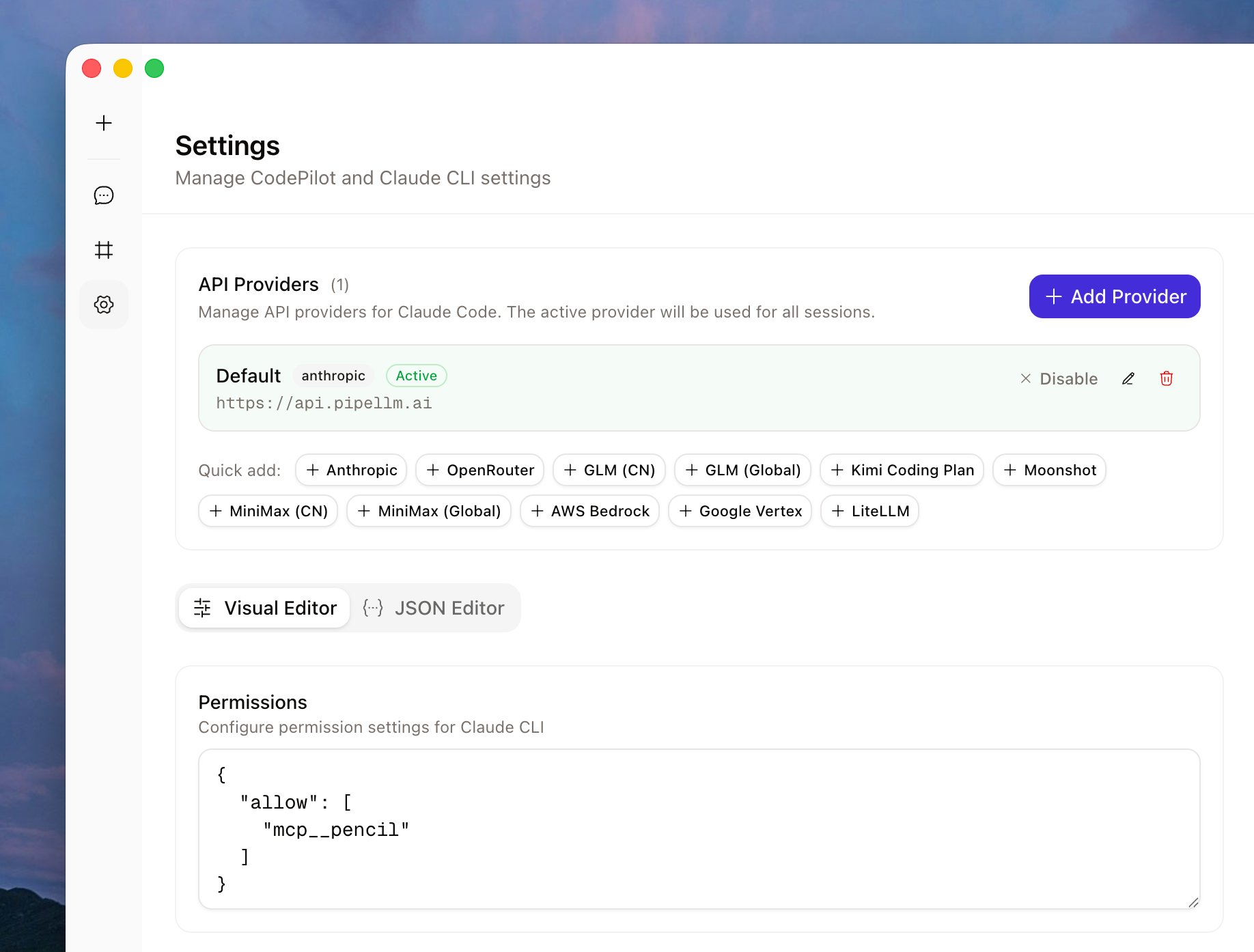Open the chat bubble sidebar icon
The image size is (1254, 952).
tap(104, 196)
